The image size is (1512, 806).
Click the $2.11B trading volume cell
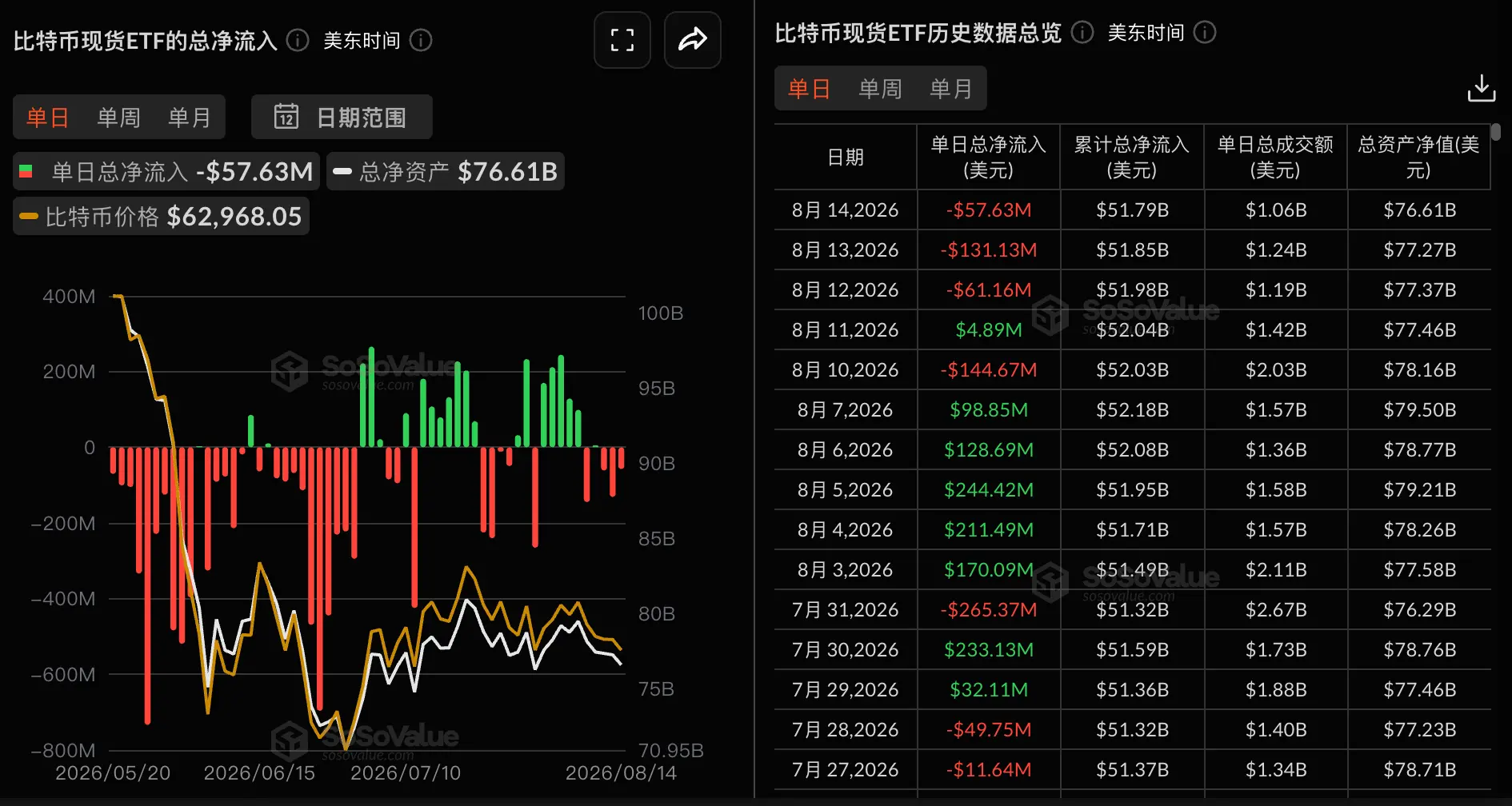pyautogui.click(x=1276, y=569)
